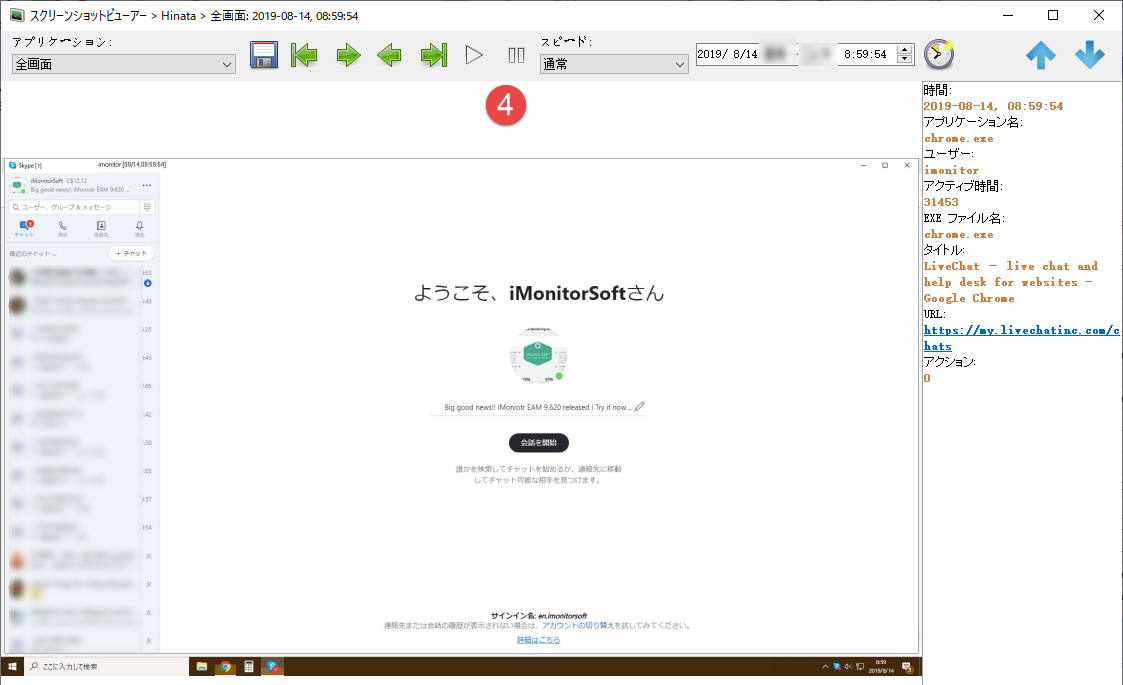This screenshot has width=1123, height=685.
Task: Click the Skype search box in screenshot
Action: [74, 207]
